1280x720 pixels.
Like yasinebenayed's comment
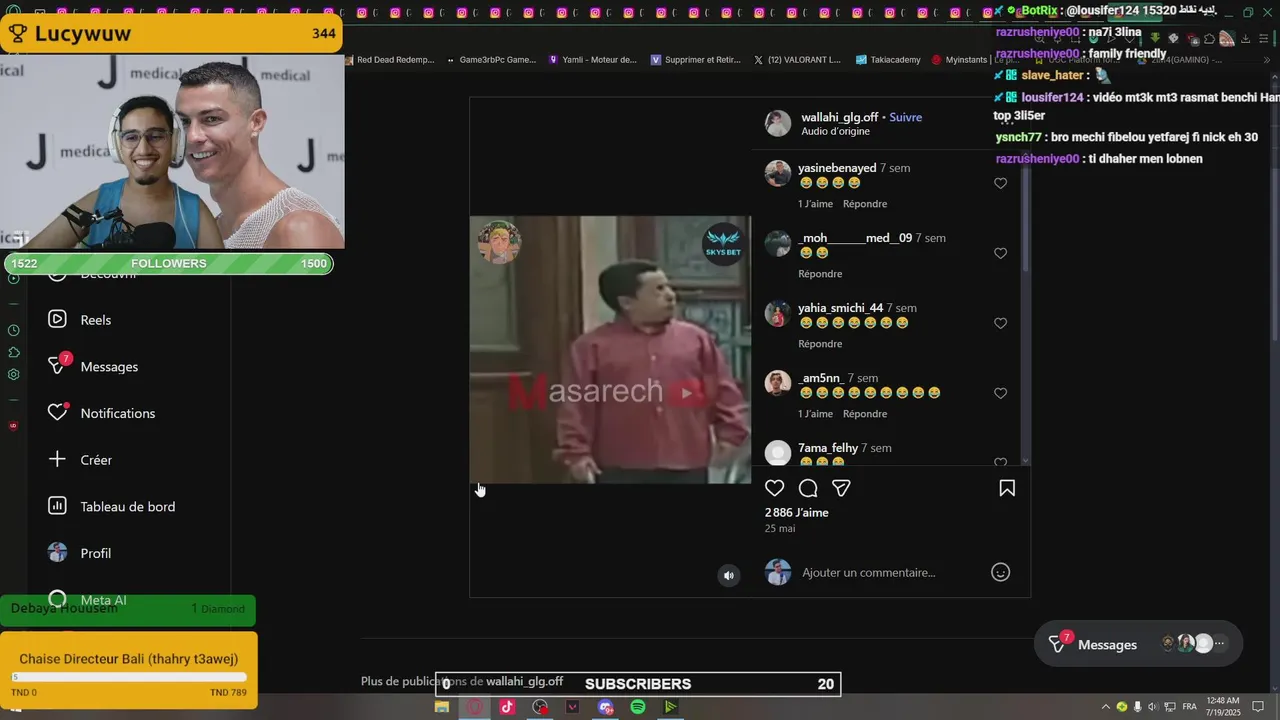click(1000, 183)
